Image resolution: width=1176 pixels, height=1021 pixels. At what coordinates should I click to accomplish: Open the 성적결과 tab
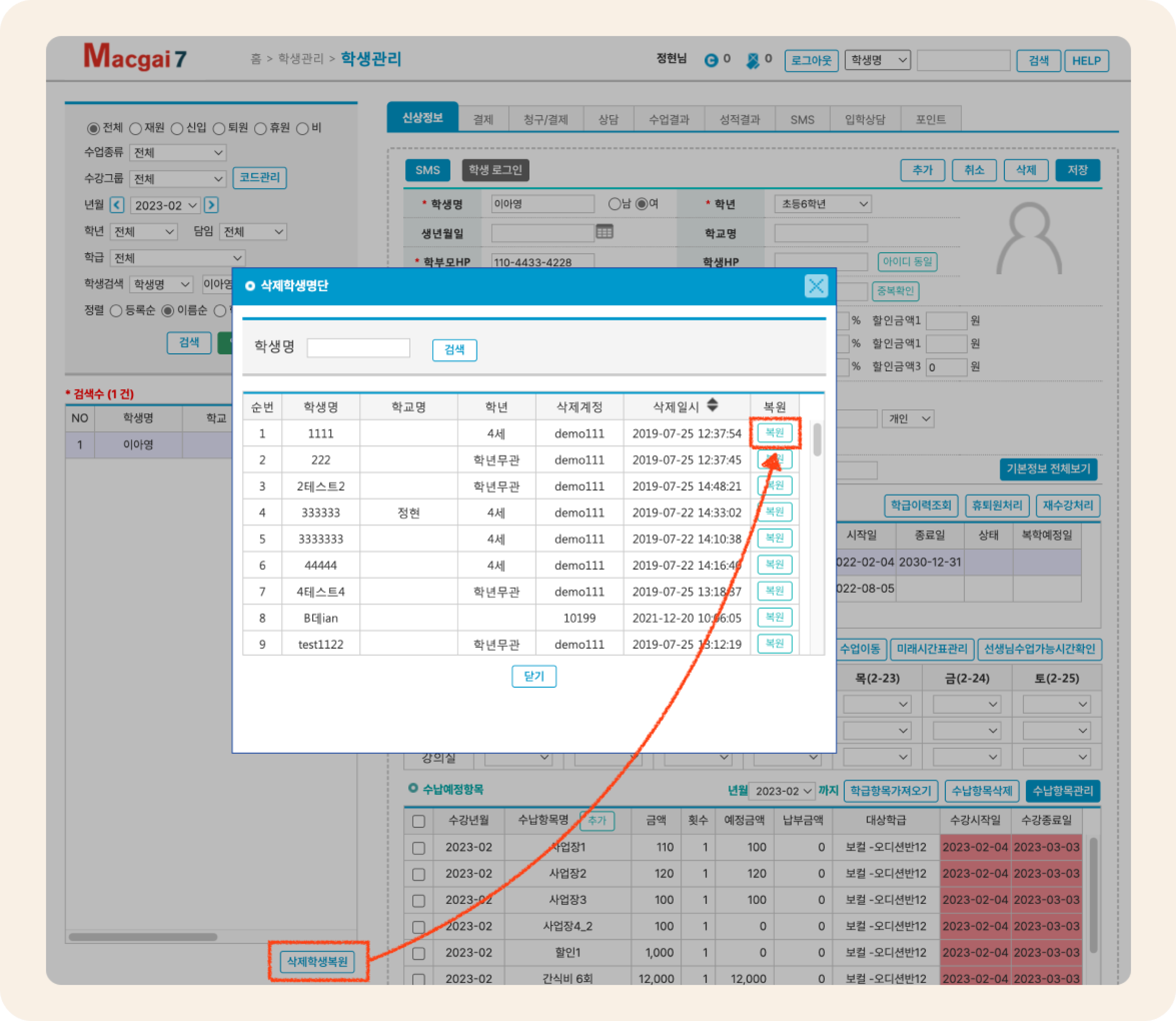click(x=740, y=120)
